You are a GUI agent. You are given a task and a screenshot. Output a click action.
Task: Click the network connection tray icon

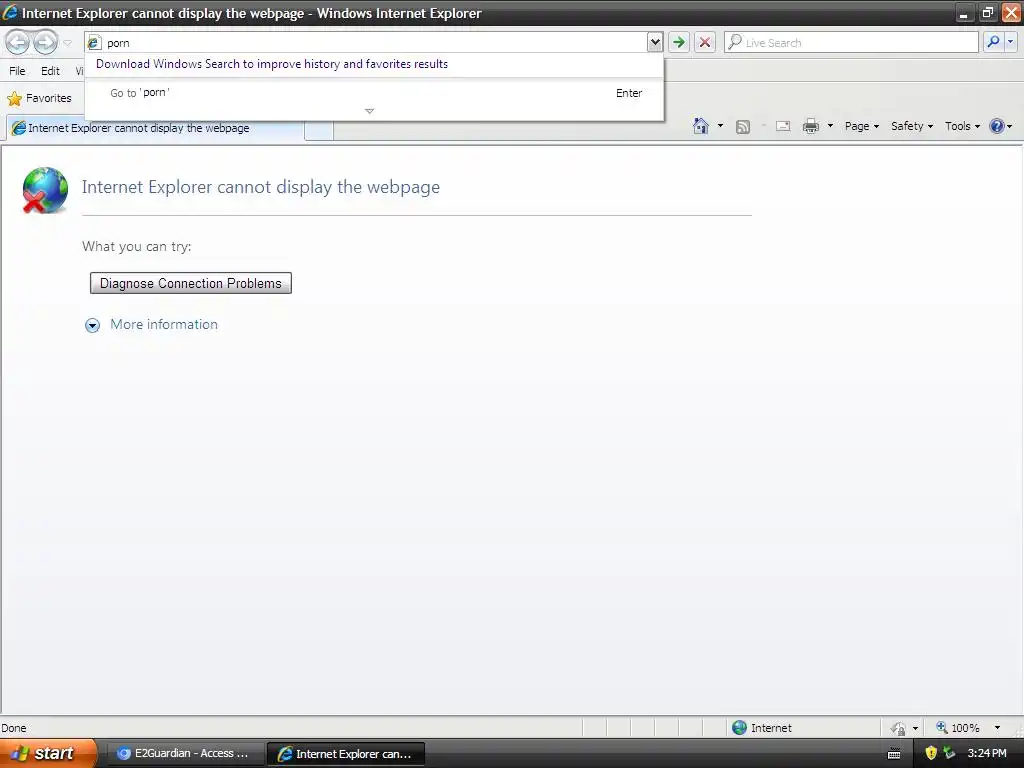click(x=949, y=753)
